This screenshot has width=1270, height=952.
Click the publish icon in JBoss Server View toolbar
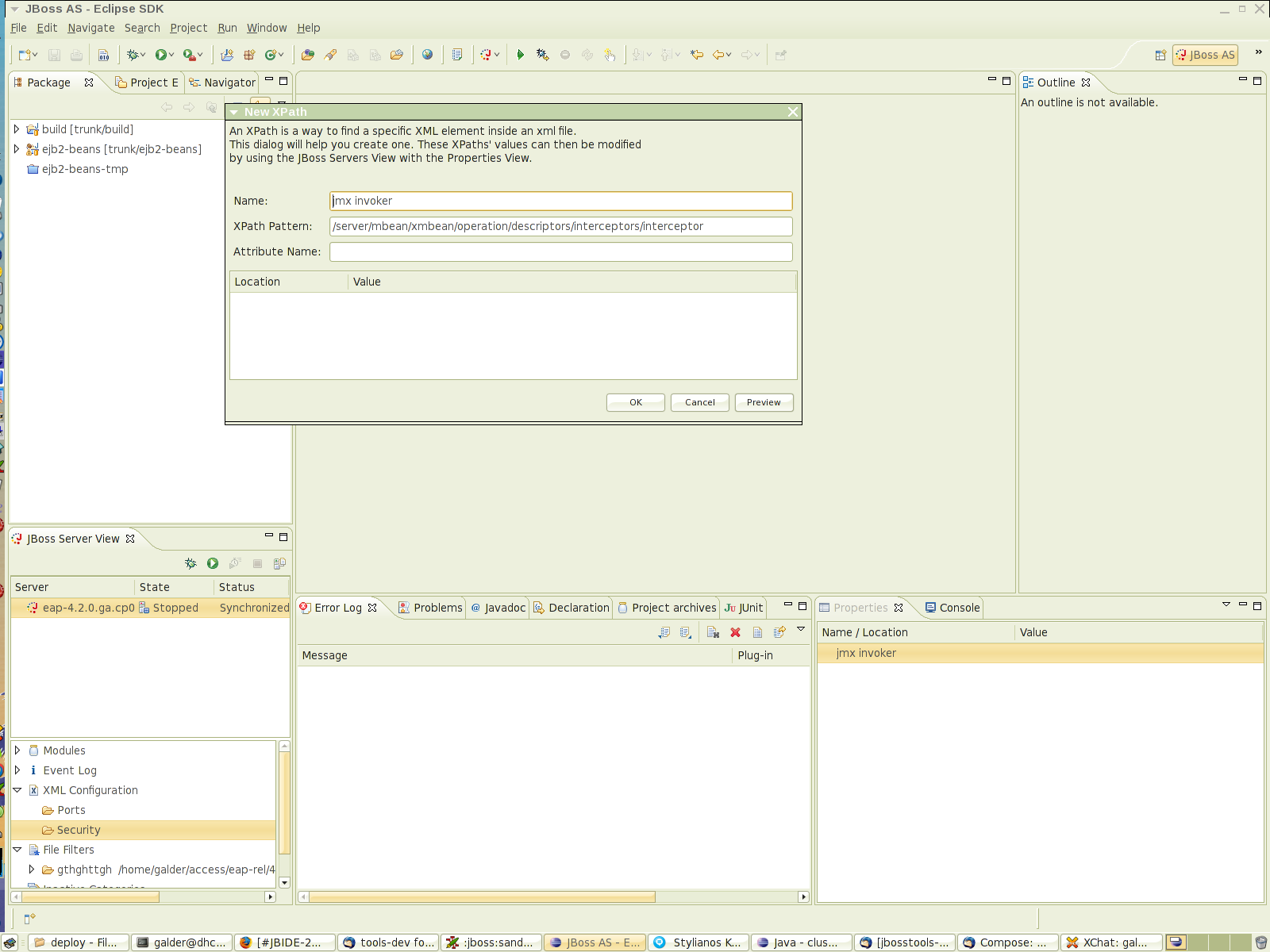tap(279, 563)
